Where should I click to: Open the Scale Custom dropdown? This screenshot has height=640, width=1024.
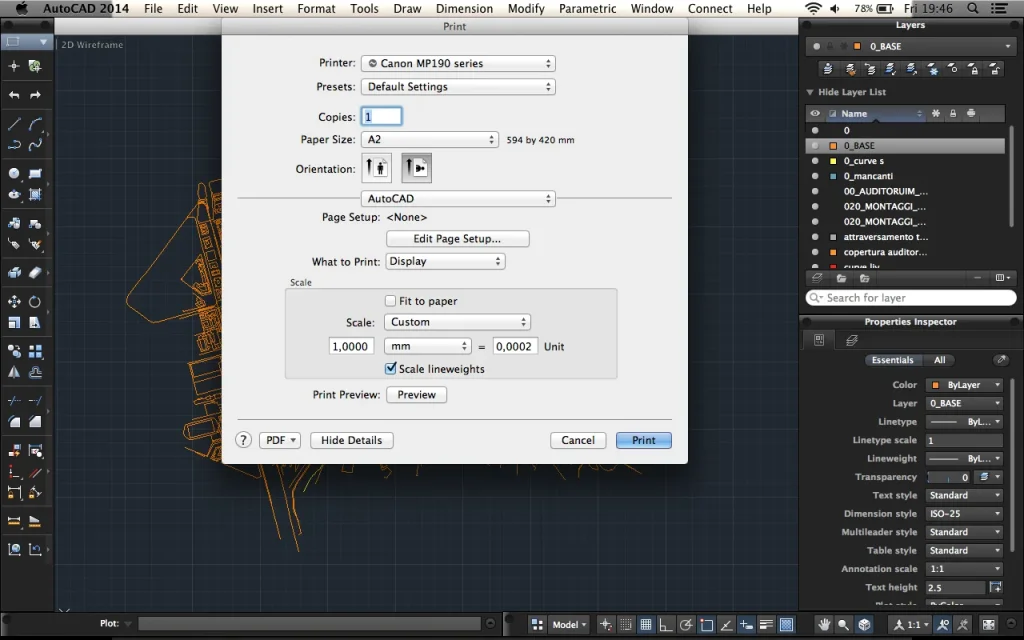point(457,322)
